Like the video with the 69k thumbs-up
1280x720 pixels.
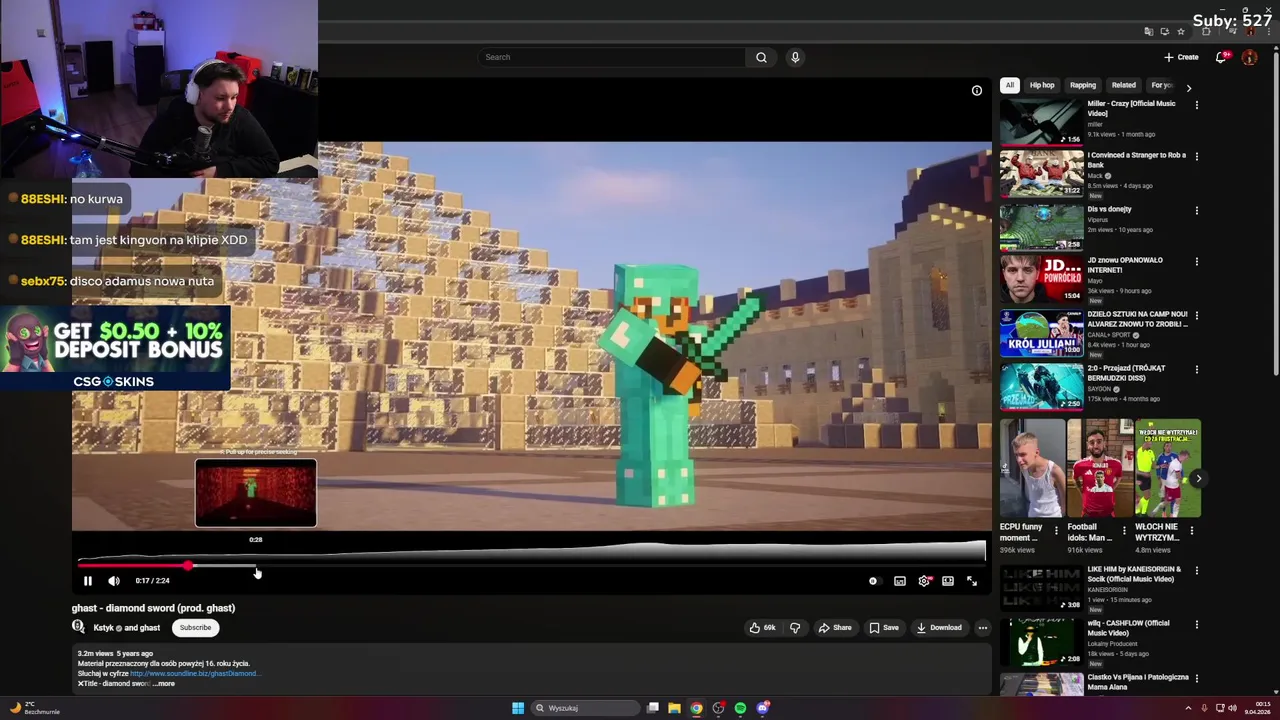(763, 628)
